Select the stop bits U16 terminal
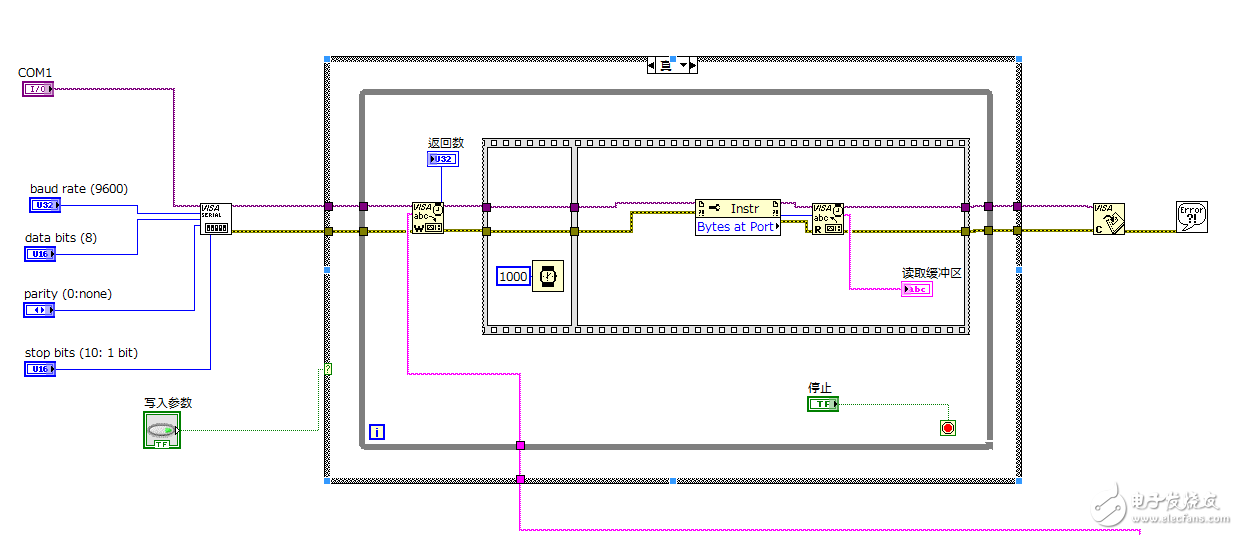The height and width of the screenshot is (535, 1238). 39,369
